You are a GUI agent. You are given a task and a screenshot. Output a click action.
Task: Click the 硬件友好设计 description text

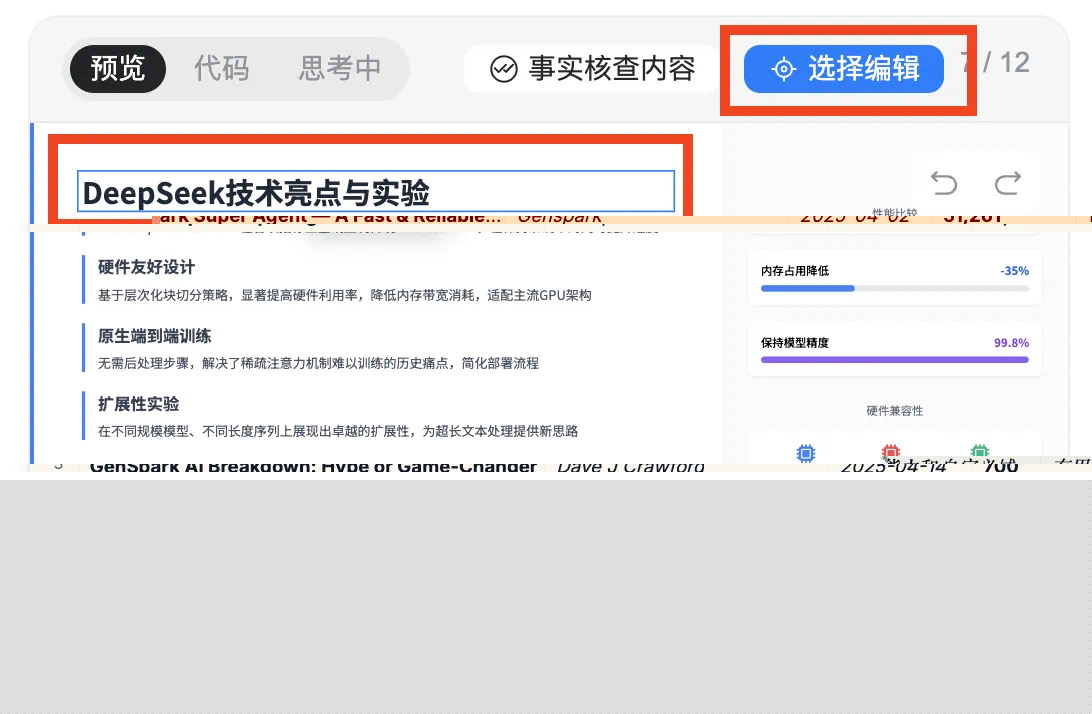point(345,295)
